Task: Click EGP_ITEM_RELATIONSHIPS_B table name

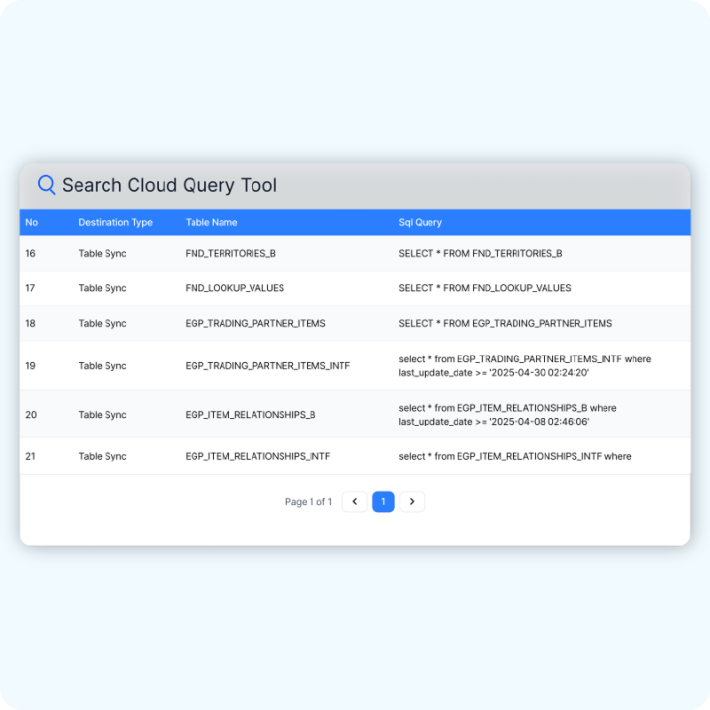Action: coord(250,415)
